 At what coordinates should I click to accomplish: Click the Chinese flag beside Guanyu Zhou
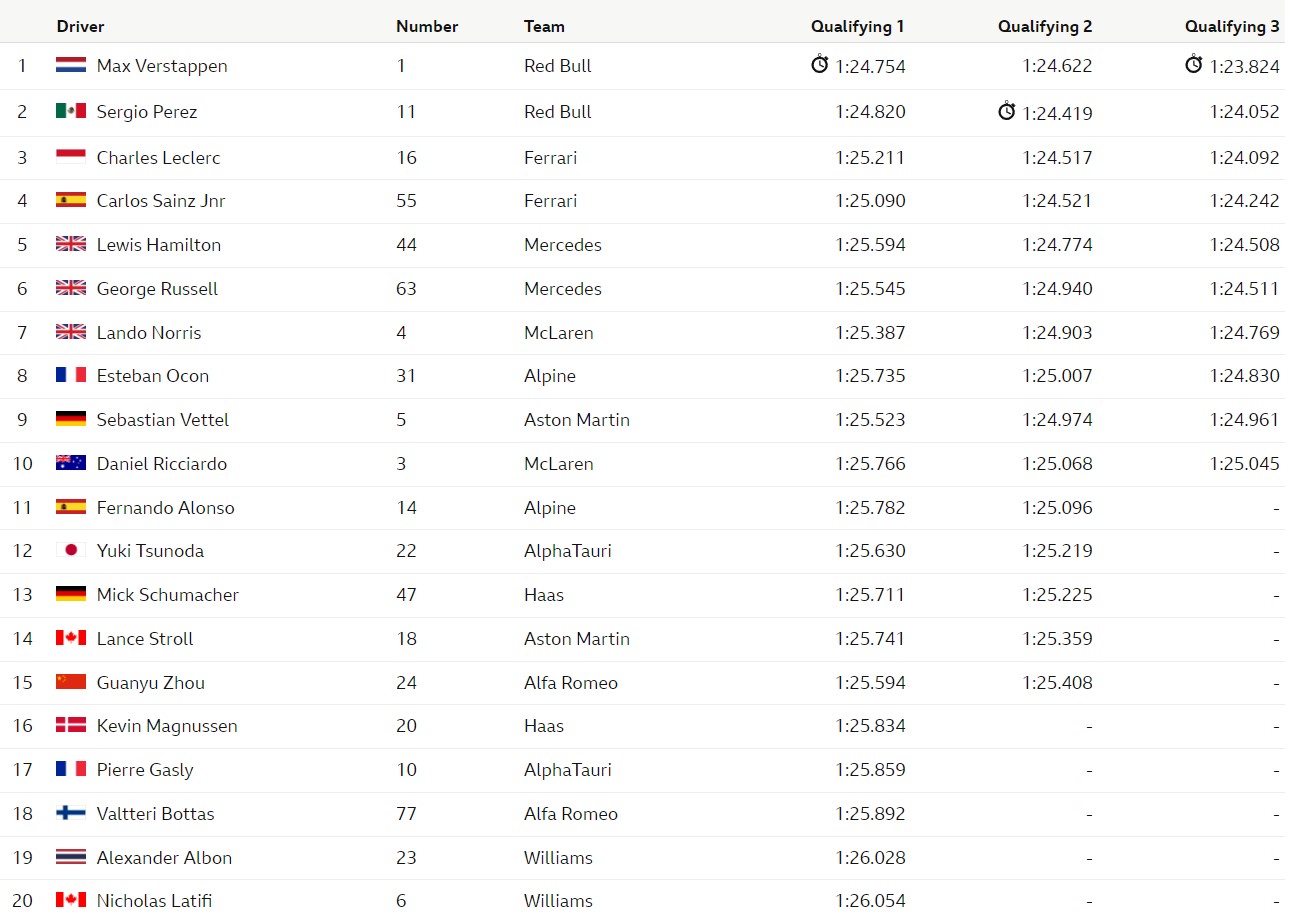[71, 682]
